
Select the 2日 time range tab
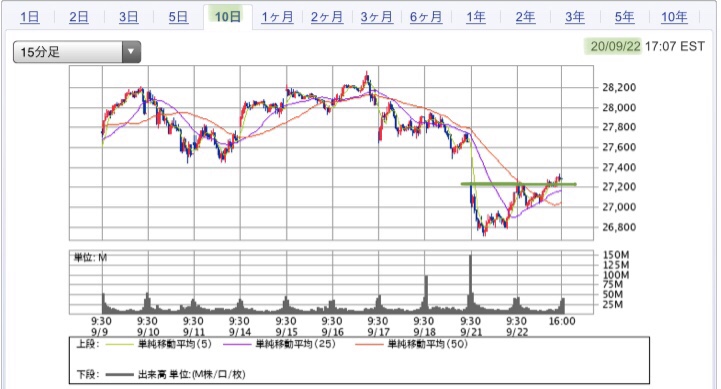(x=79, y=17)
